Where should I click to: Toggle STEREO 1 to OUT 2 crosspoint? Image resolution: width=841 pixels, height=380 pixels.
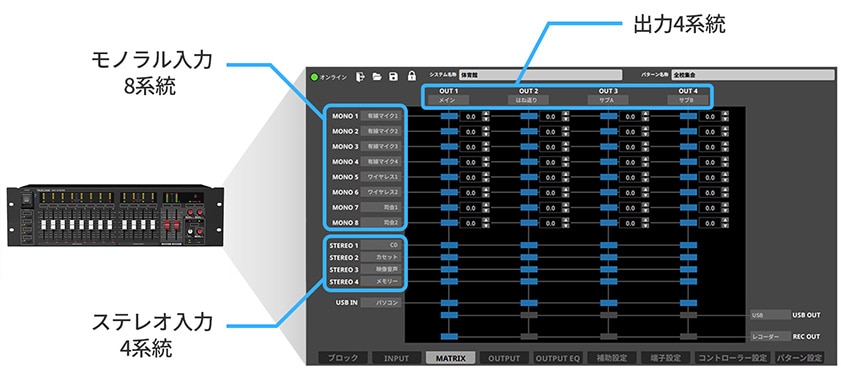pos(529,245)
